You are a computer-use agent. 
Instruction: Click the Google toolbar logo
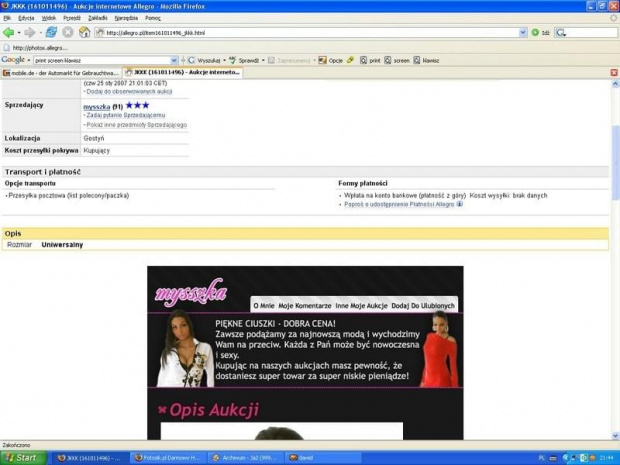(13, 60)
